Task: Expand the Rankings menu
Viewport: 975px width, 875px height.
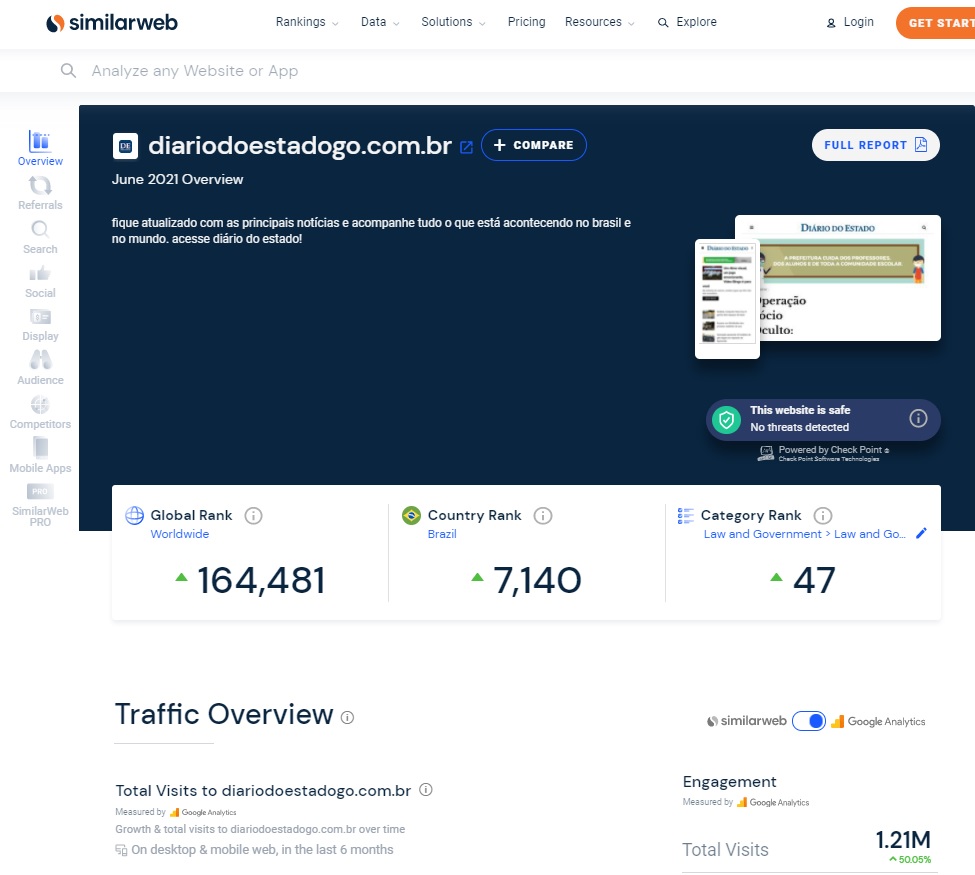Action: (x=307, y=22)
